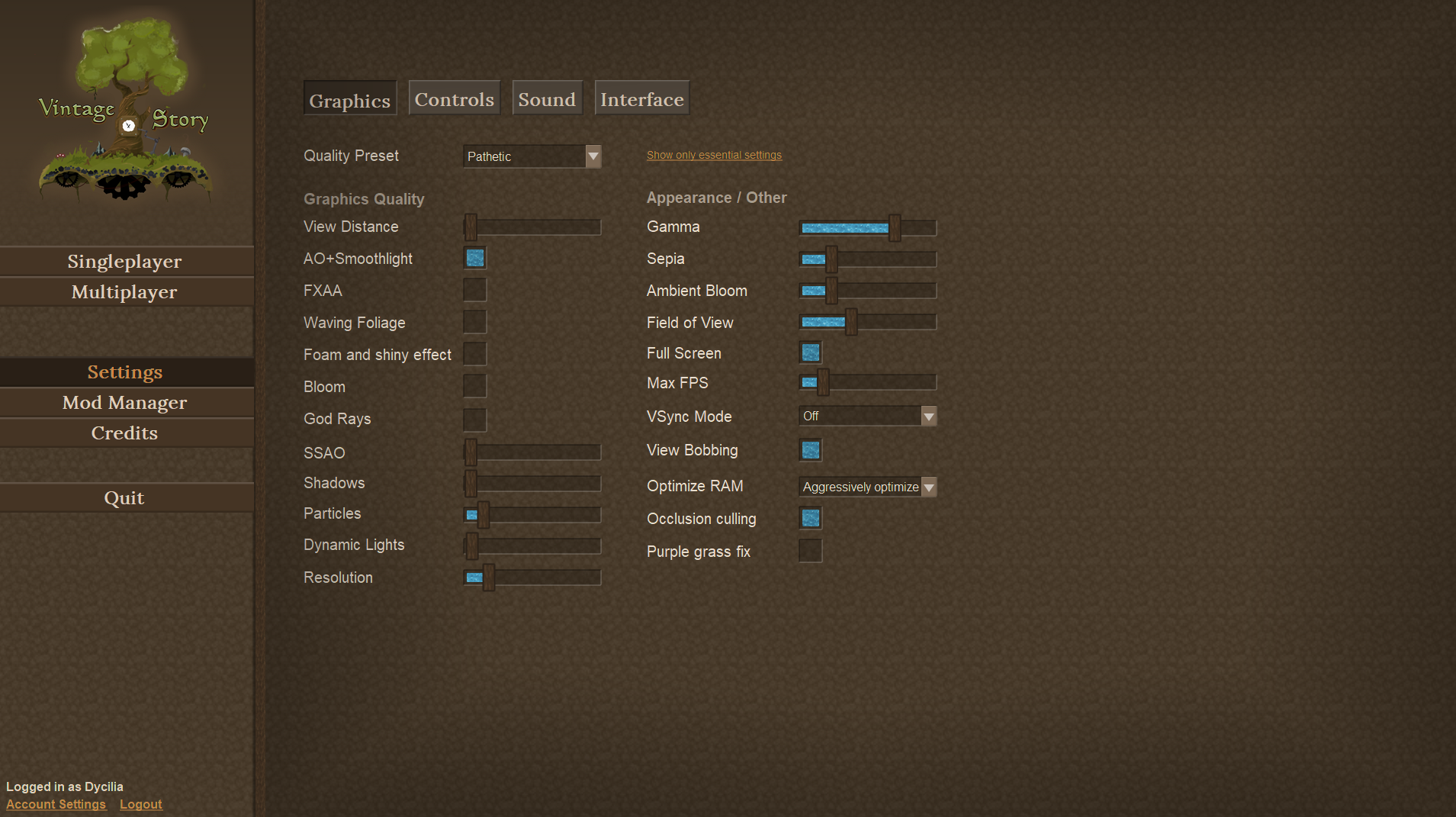Start Singleplayer from the sidebar

click(125, 262)
